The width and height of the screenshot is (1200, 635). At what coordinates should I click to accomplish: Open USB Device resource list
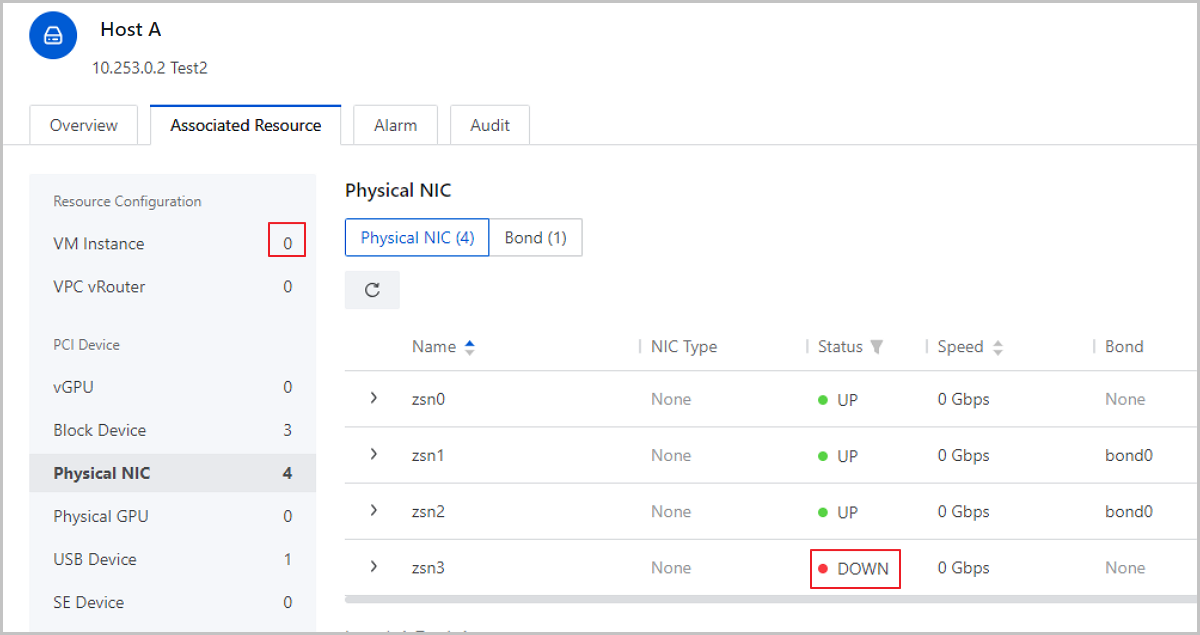coord(95,559)
